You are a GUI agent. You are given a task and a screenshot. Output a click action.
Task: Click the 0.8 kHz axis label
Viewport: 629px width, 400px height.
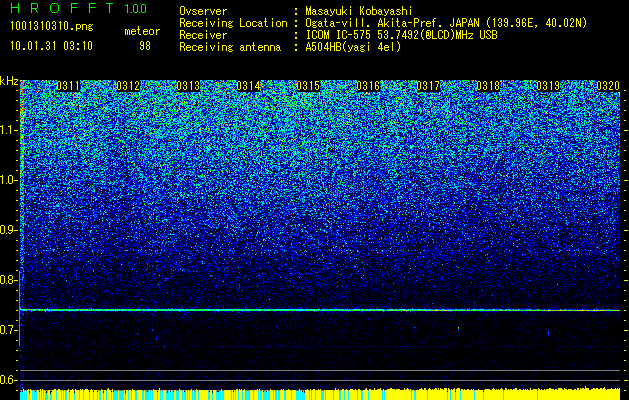coord(8,280)
